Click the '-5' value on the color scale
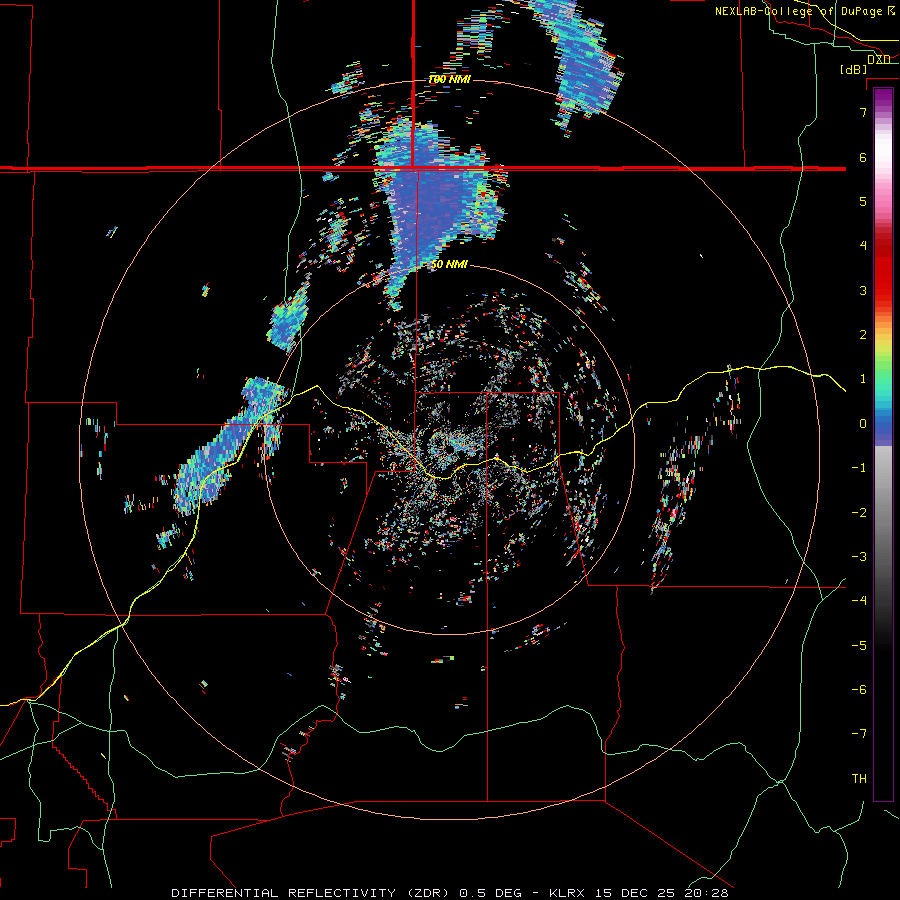 (859, 646)
